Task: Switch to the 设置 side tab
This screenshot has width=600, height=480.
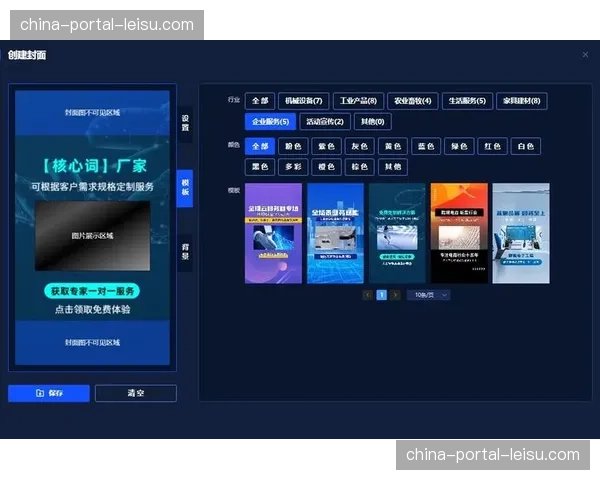Action: [185, 123]
